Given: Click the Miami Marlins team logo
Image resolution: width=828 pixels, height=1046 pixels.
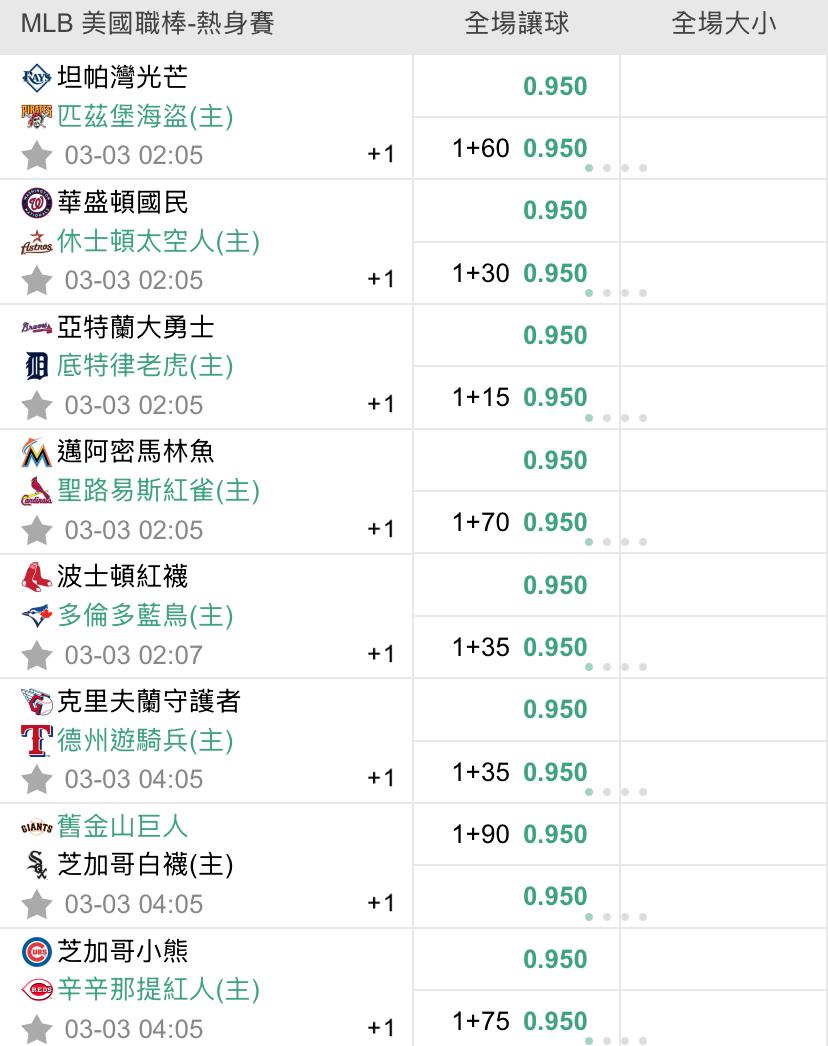Looking at the screenshot, I should click(x=36, y=453).
